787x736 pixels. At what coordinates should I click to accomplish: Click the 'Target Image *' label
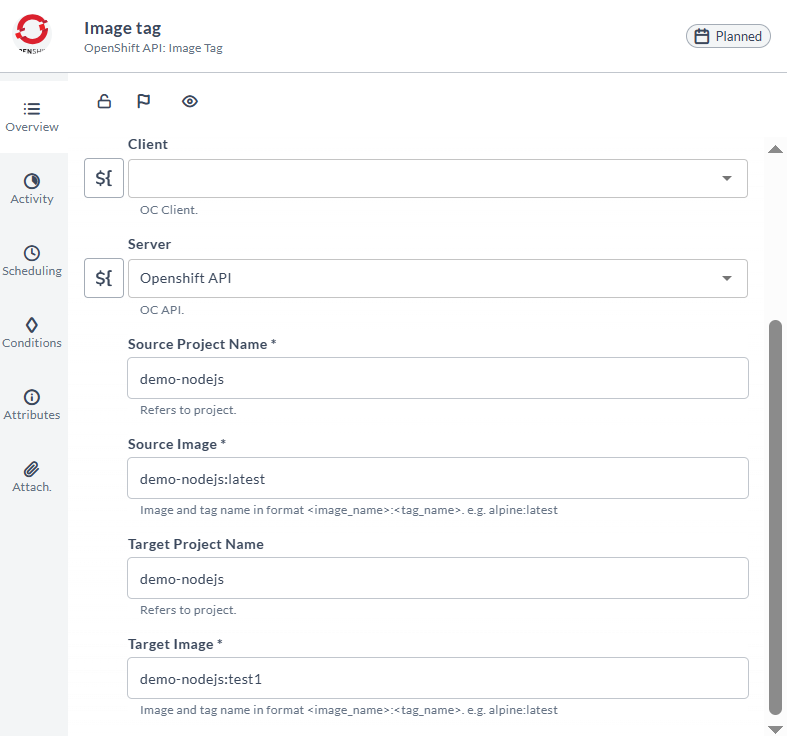175,644
